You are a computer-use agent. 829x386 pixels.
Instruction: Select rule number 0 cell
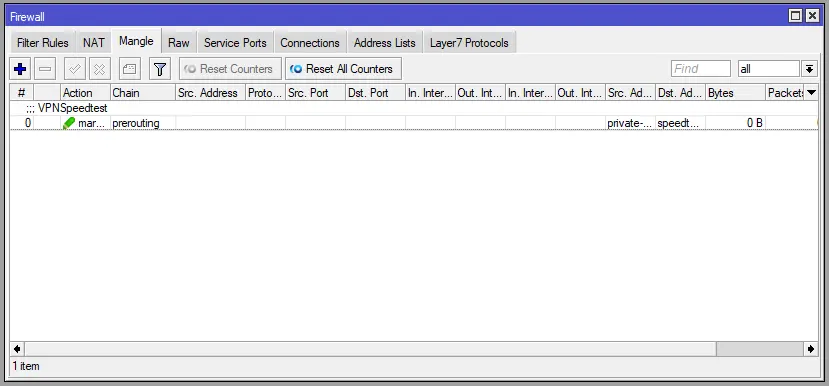(22, 123)
